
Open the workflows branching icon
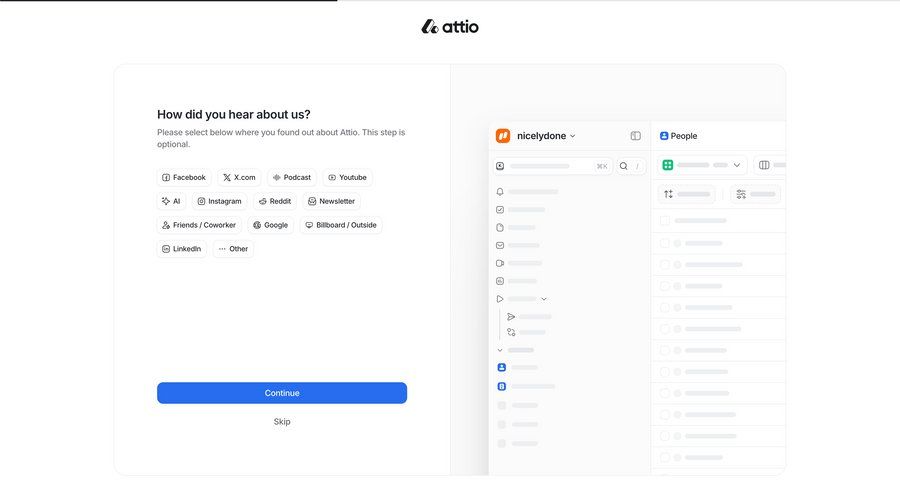(x=511, y=332)
